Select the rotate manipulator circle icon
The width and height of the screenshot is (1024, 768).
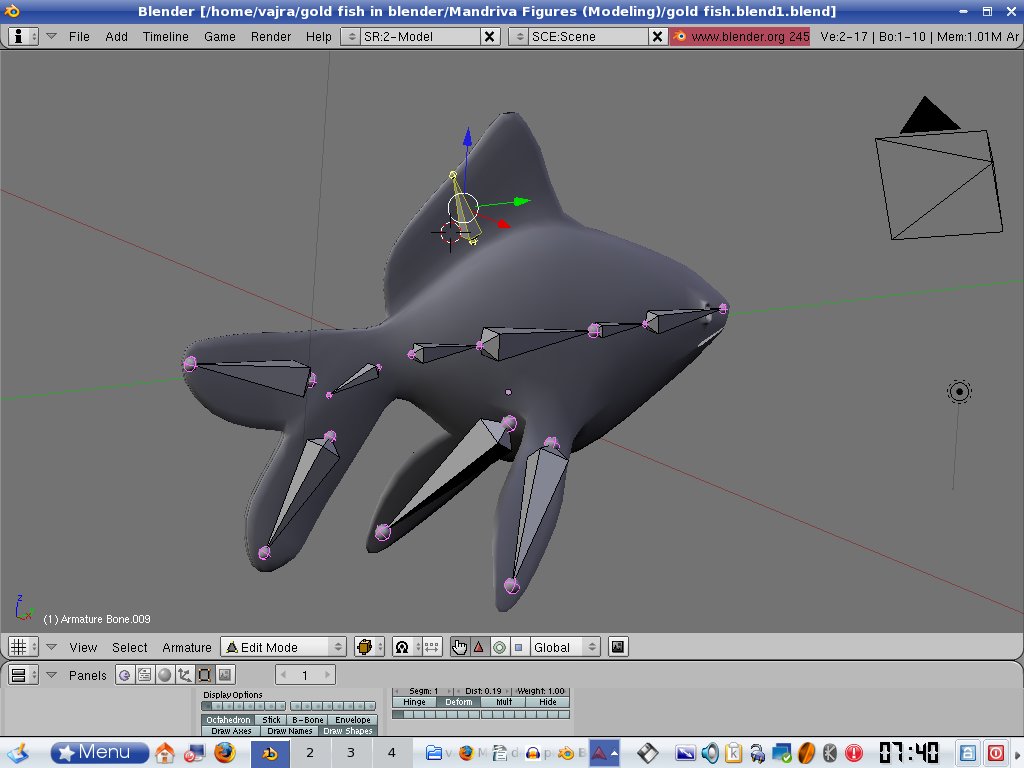pyautogui.click(x=499, y=647)
